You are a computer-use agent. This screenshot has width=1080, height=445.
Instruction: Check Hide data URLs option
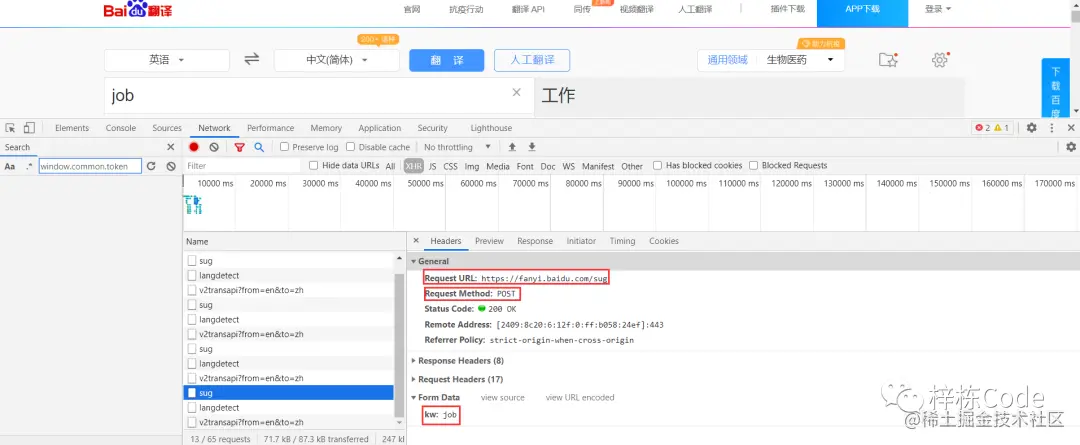tap(313, 165)
